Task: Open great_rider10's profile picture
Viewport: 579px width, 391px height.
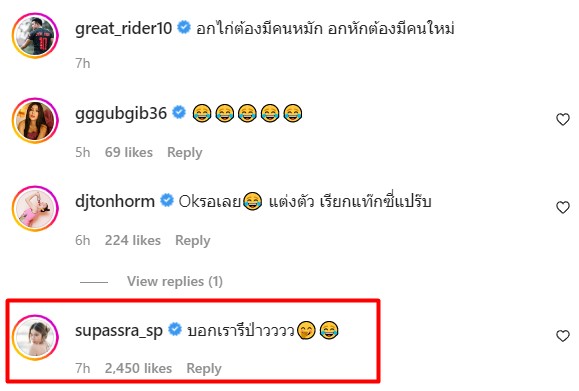Action: point(35,36)
